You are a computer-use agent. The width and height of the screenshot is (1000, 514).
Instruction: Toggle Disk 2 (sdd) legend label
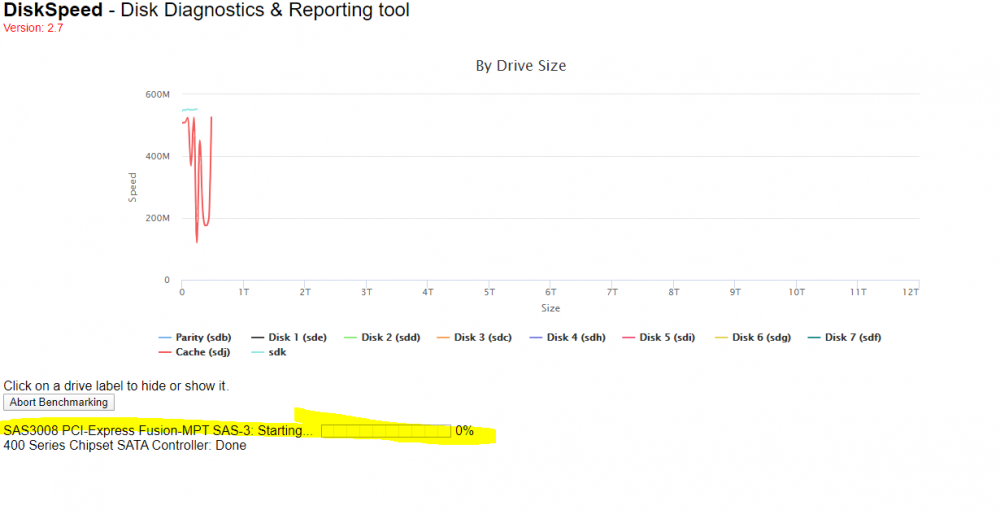point(382,337)
